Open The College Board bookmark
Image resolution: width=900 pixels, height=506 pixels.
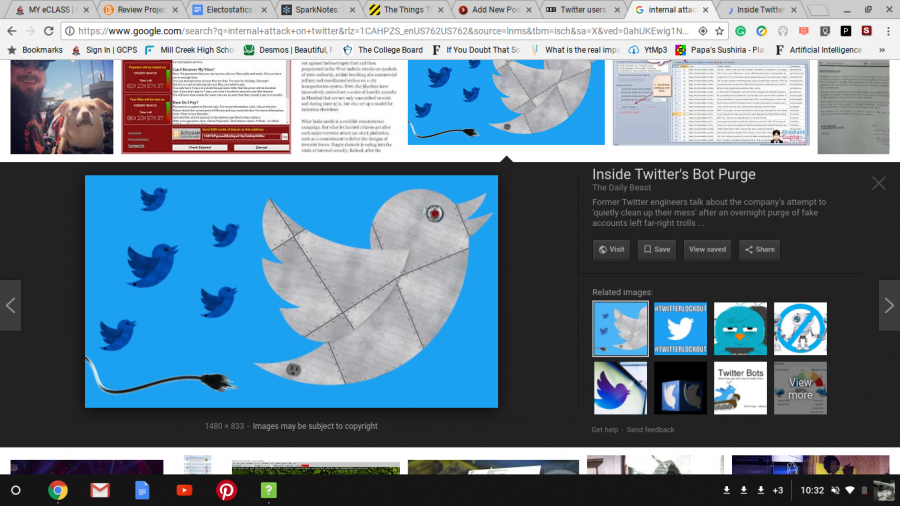(x=383, y=50)
